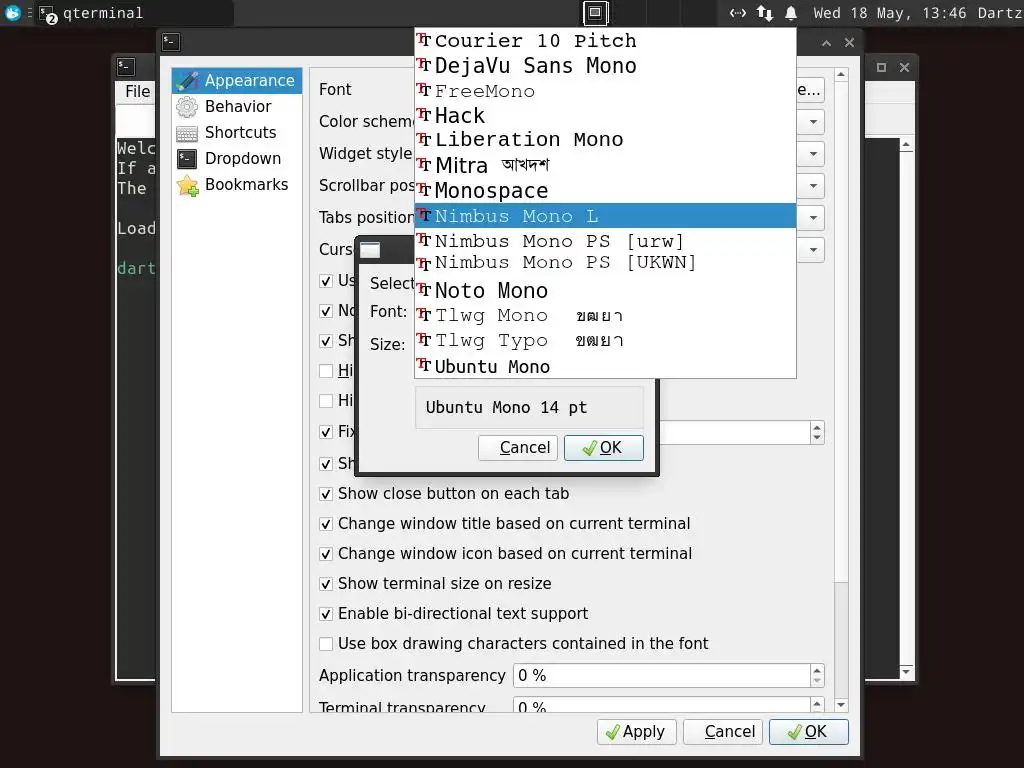Viewport: 1024px width, 768px height.
Task: Click OK in preferences dialog
Action: (808, 732)
